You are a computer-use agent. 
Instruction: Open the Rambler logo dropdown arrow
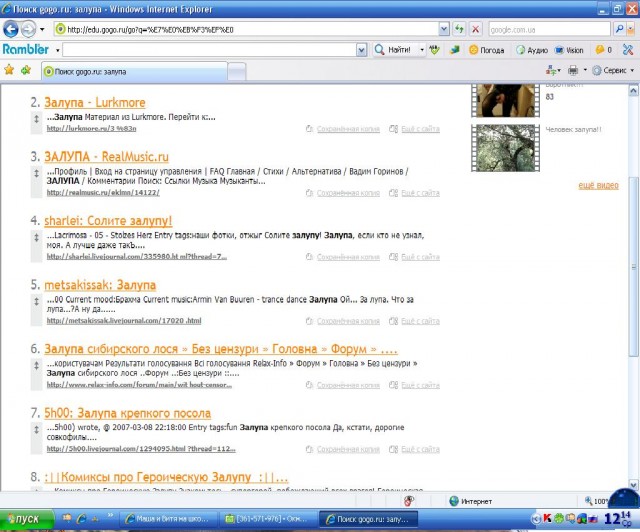[x=58, y=50]
